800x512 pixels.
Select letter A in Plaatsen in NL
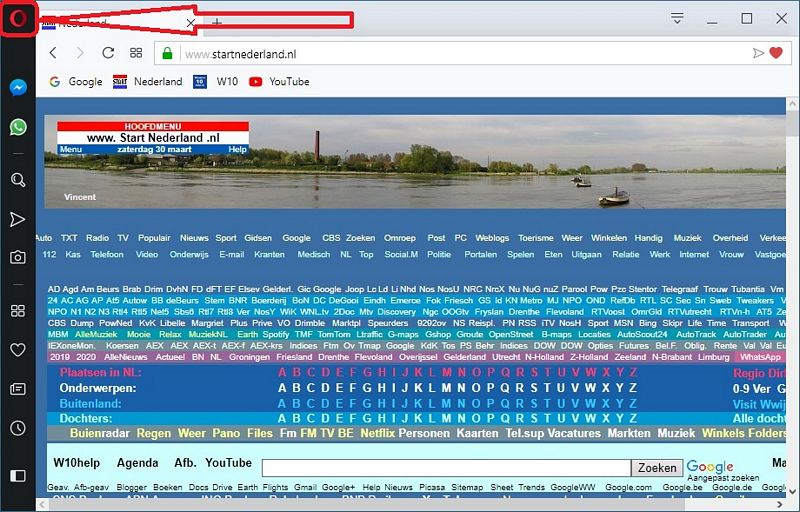[282, 373]
